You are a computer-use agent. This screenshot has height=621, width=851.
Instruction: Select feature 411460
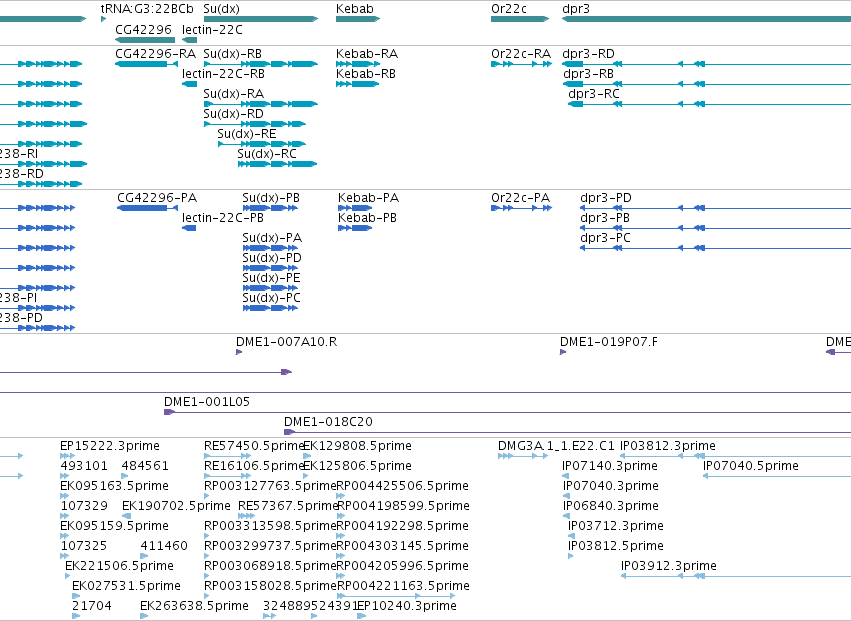click(x=164, y=547)
